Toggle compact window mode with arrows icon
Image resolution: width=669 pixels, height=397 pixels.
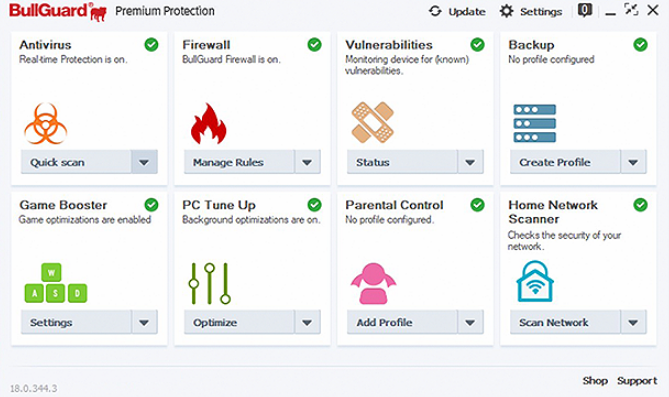tap(631, 9)
